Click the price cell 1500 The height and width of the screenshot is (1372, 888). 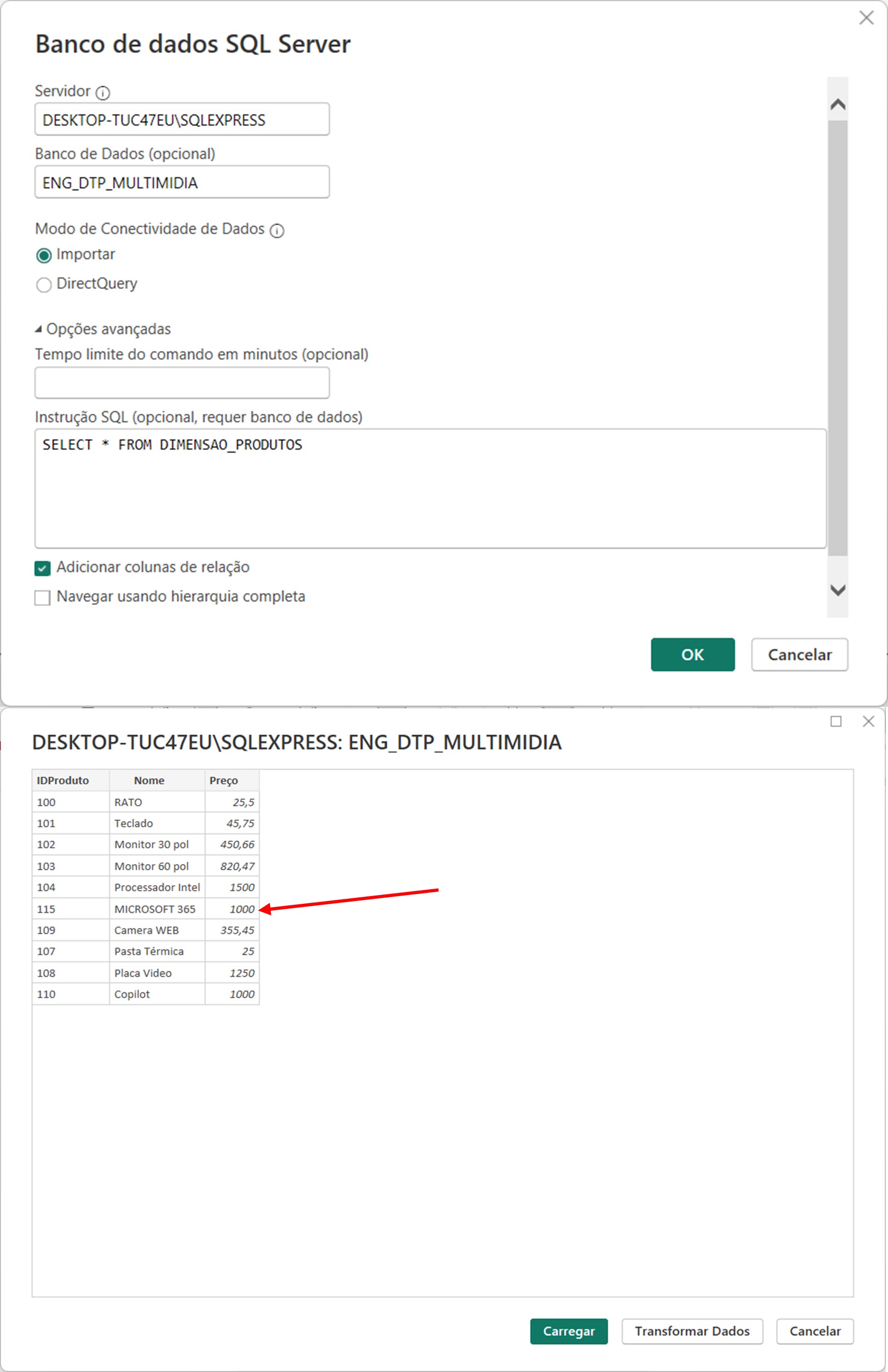pyautogui.click(x=232, y=887)
